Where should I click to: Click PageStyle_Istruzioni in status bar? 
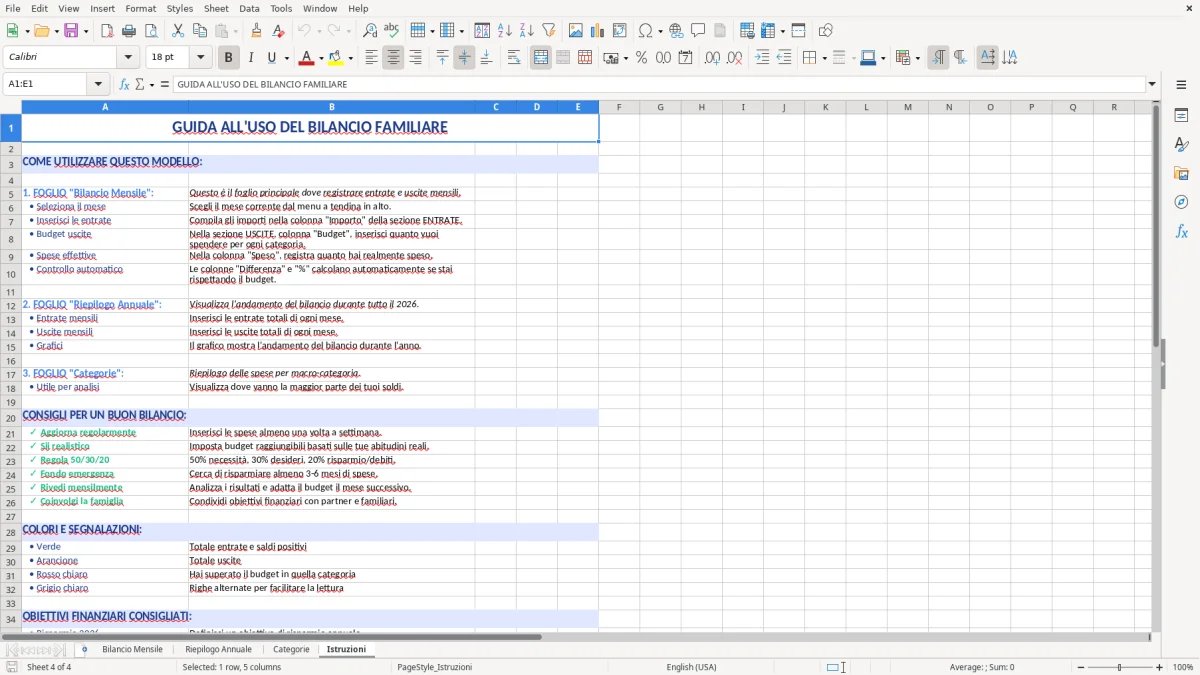point(434,667)
